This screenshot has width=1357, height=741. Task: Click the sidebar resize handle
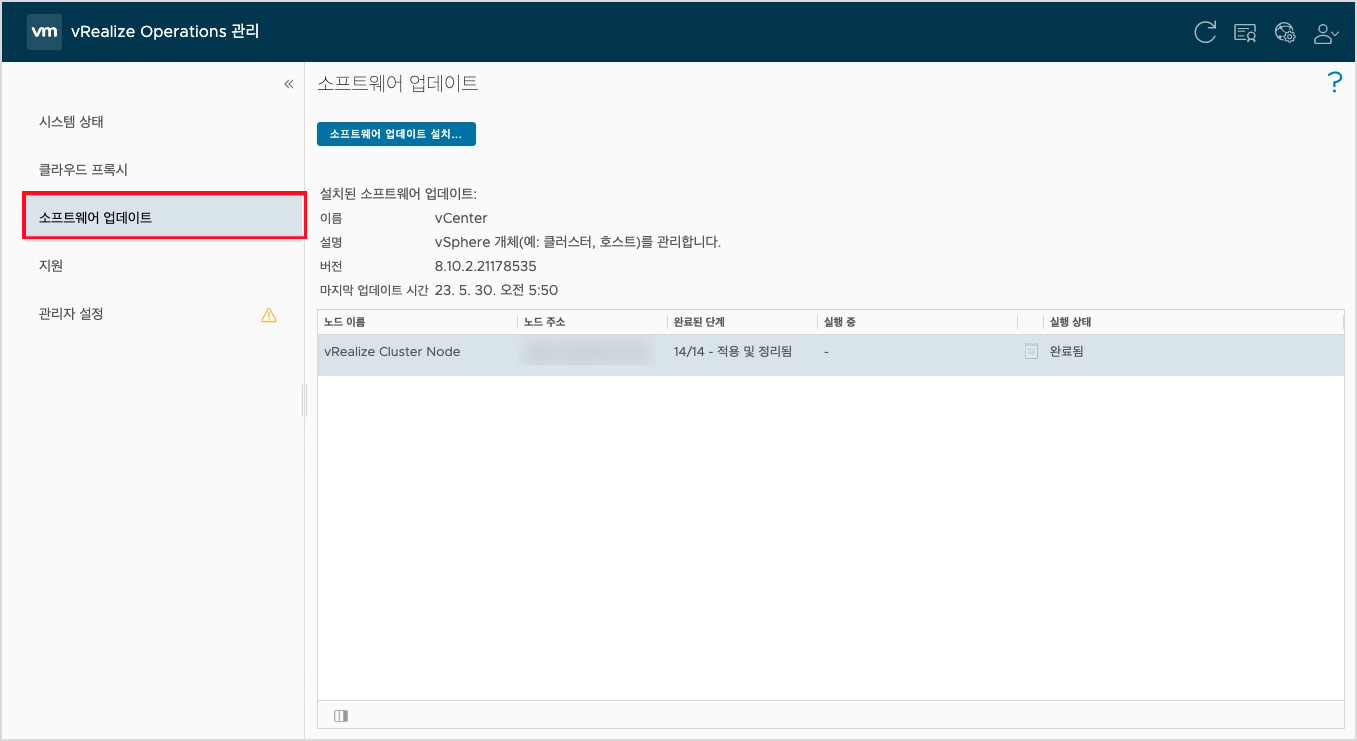[304, 400]
